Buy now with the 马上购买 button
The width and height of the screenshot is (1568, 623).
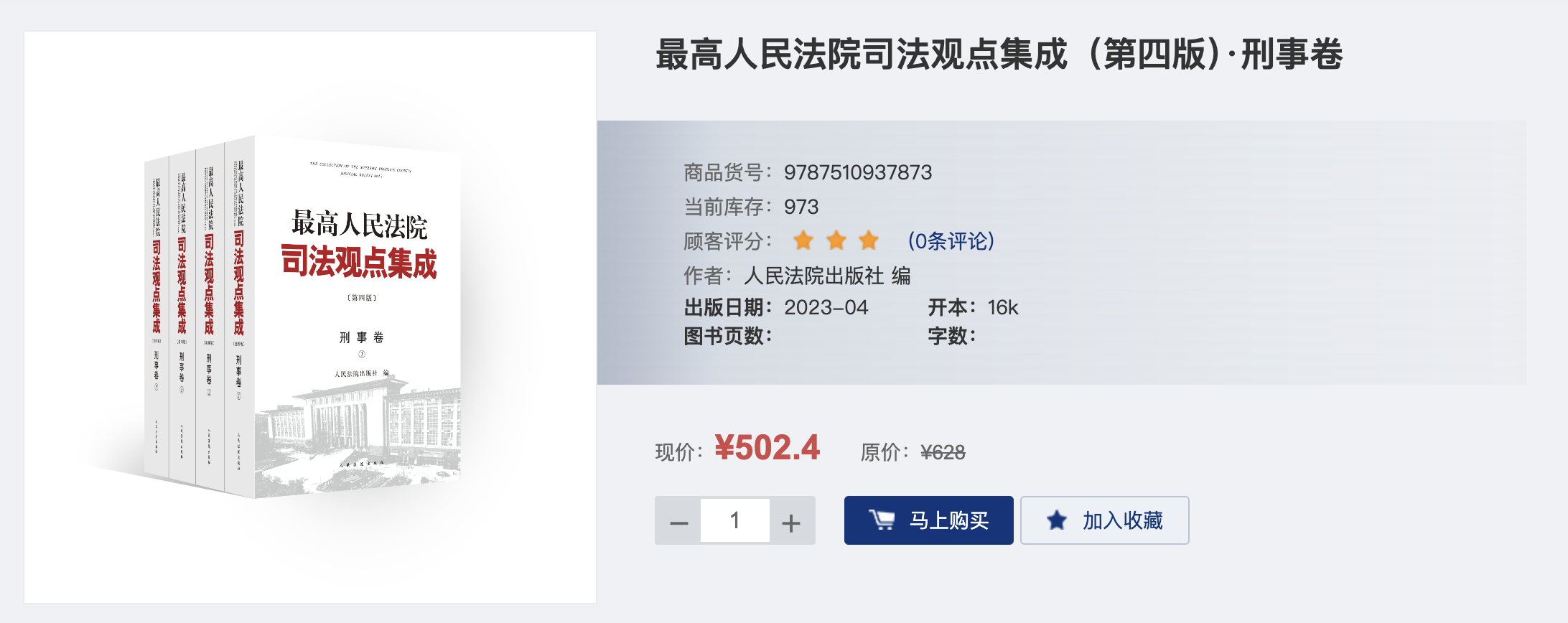point(928,520)
